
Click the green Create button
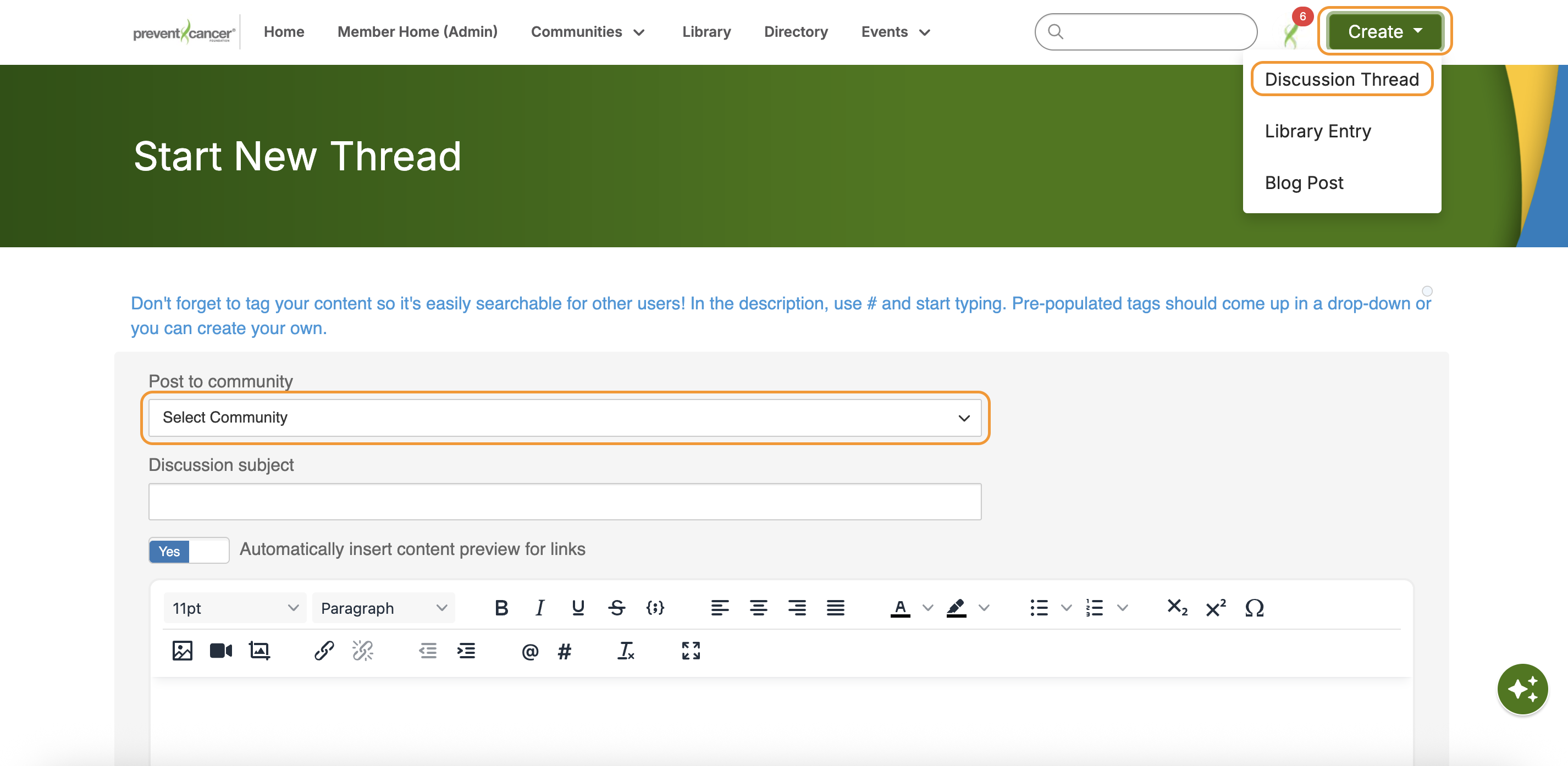click(1384, 32)
